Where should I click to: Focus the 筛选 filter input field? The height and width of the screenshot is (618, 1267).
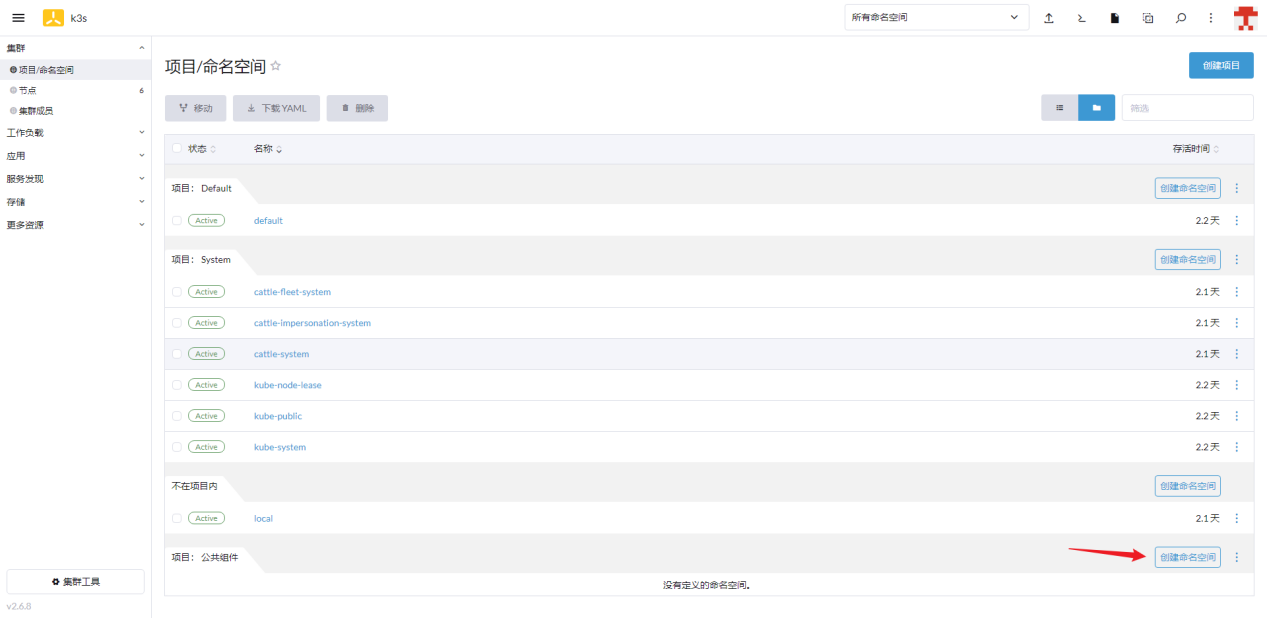[x=1187, y=108]
